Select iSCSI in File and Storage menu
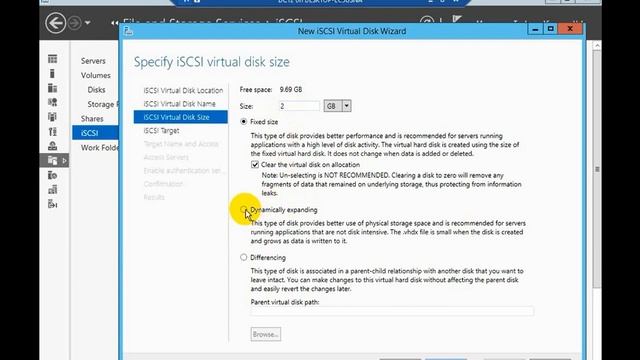 [96, 133]
